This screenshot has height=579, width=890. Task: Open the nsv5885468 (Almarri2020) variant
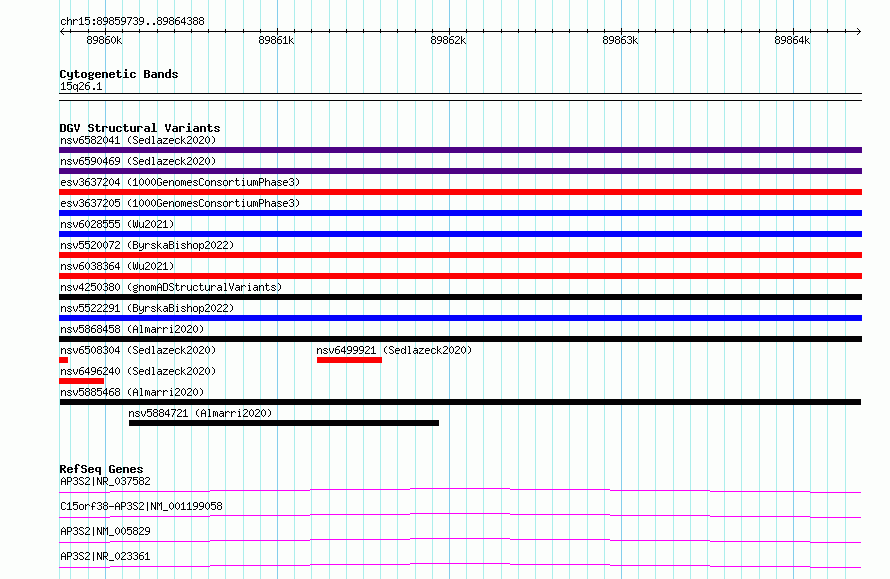click(132, 392)
